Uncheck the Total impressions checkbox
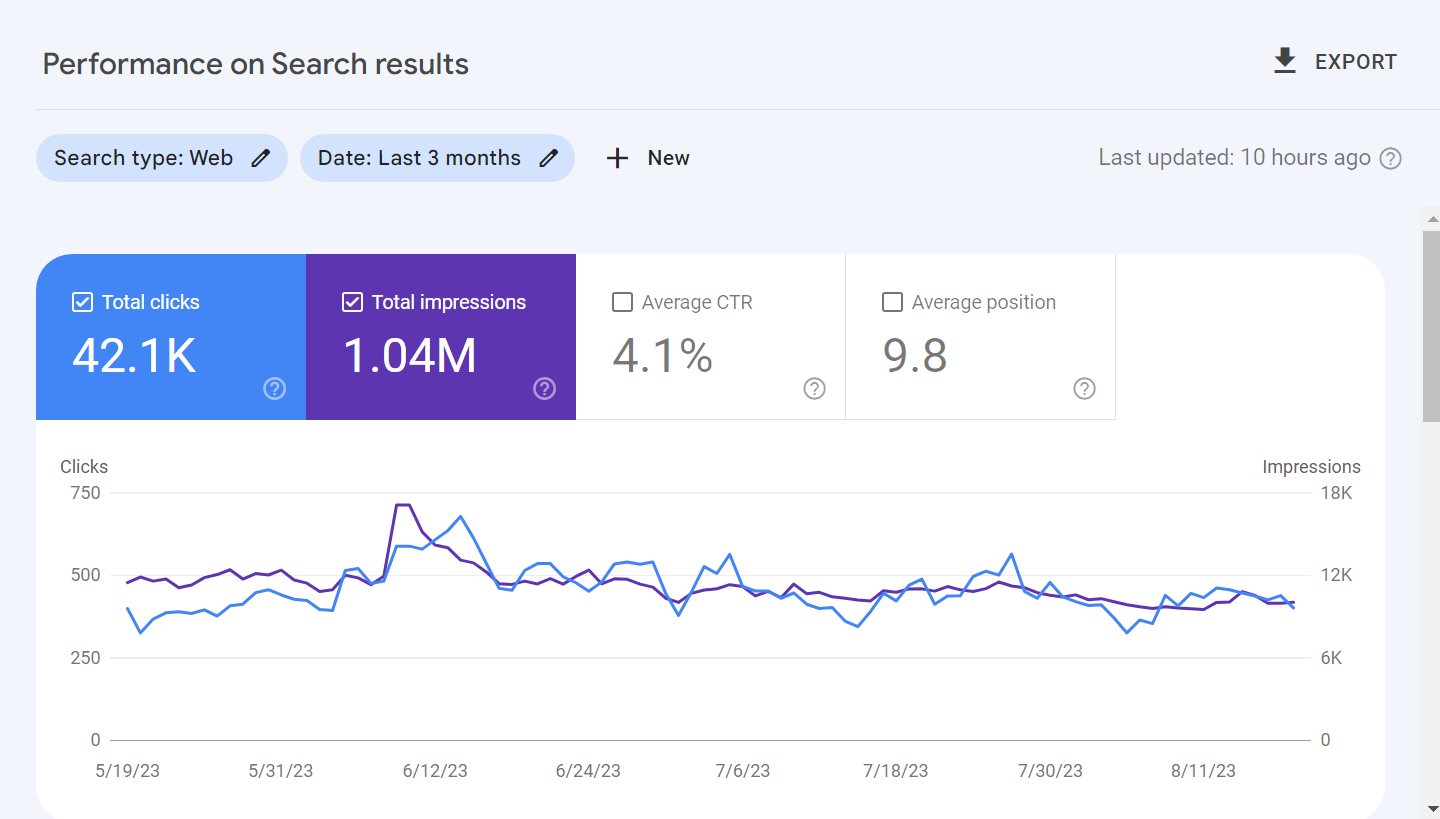Screen dimensions: 1440x819 [x=352, y=301]
